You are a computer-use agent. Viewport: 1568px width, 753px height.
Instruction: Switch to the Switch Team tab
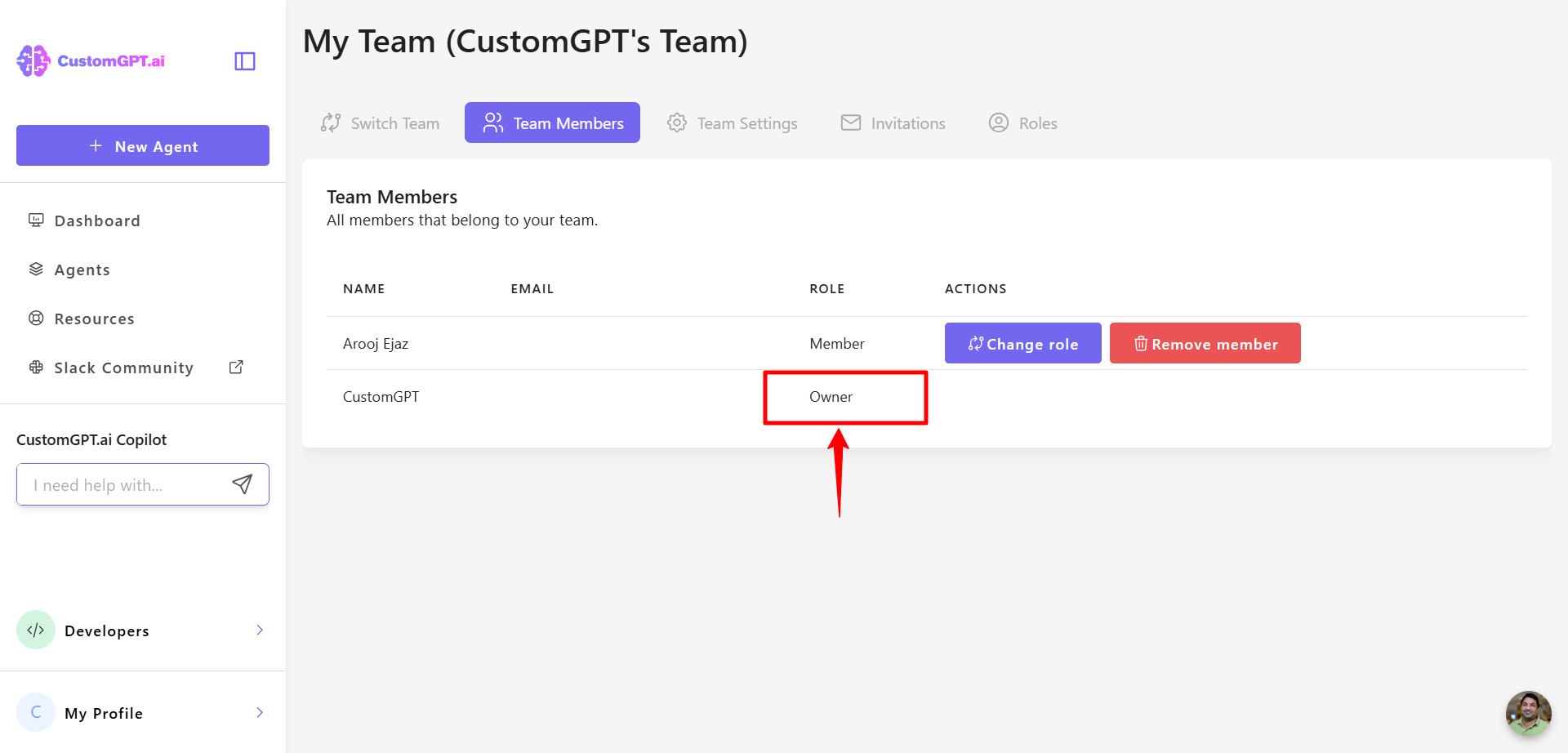pos(380,123)
